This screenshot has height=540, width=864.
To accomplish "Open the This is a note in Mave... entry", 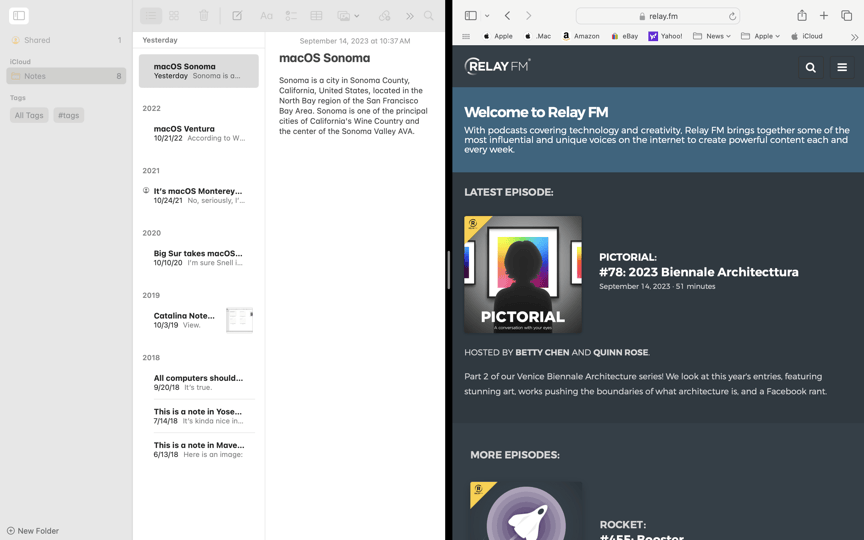I will 198,450.
